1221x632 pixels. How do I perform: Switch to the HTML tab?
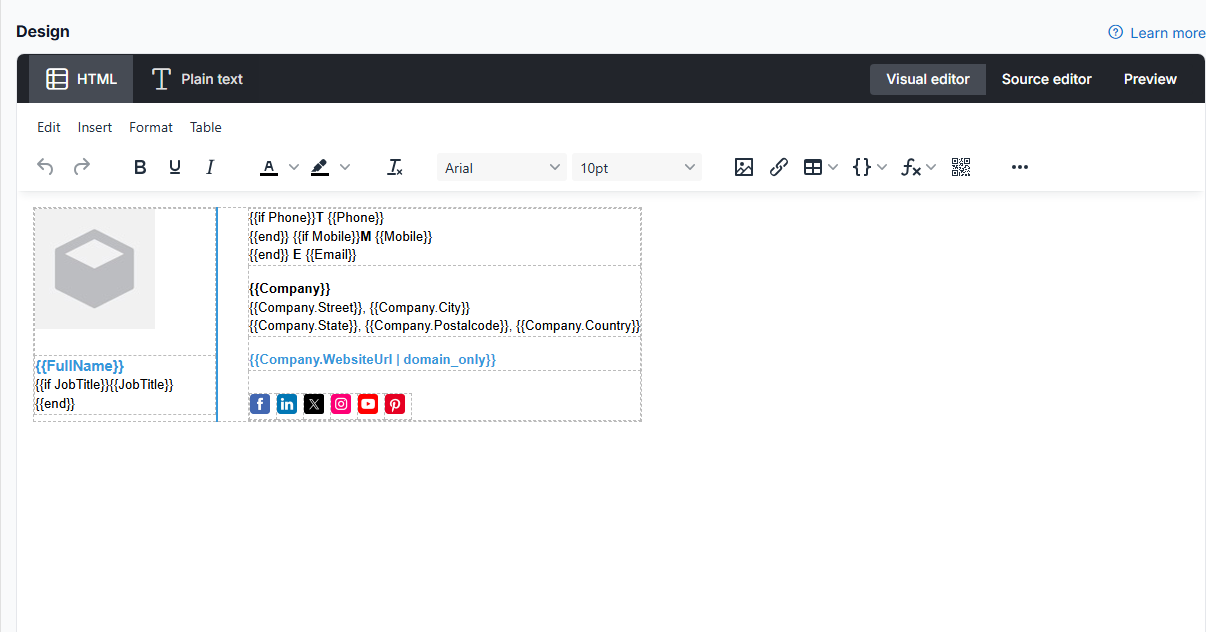[x=81, y=79]
